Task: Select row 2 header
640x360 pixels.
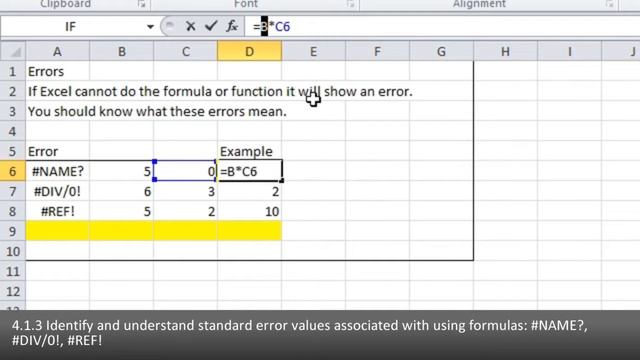Action: pyautogui.click(x=13, y=91)
